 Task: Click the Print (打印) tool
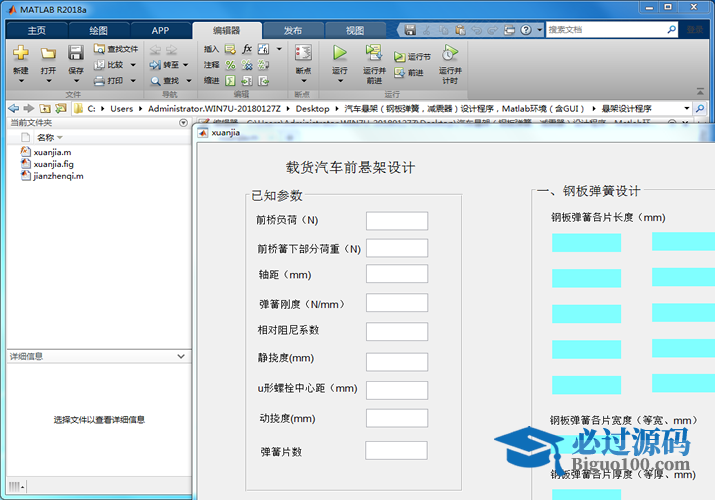pyautogui.click(x=109, y=81)
